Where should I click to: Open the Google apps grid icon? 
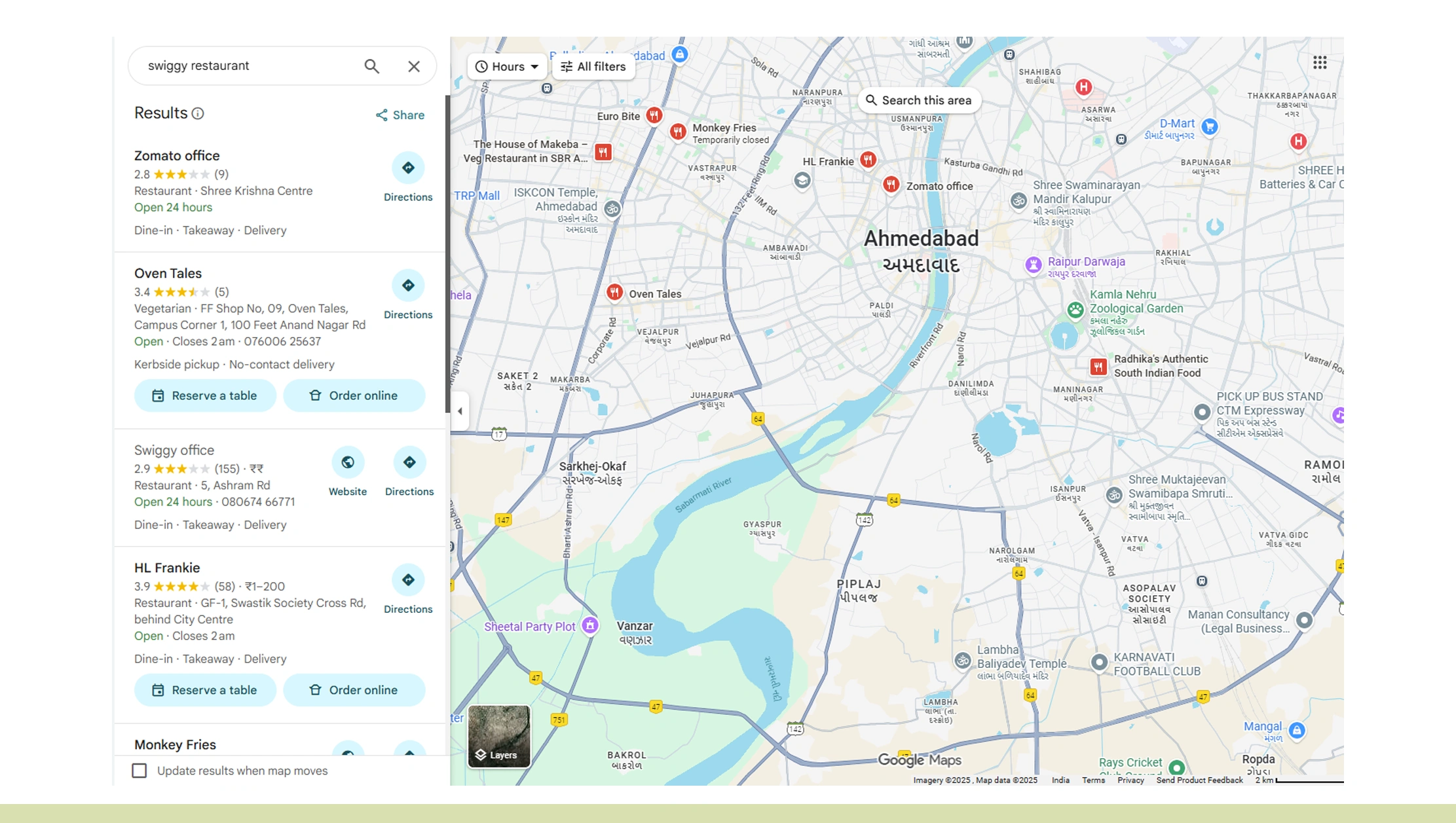pyautogui.click(x=1320, y=62)
